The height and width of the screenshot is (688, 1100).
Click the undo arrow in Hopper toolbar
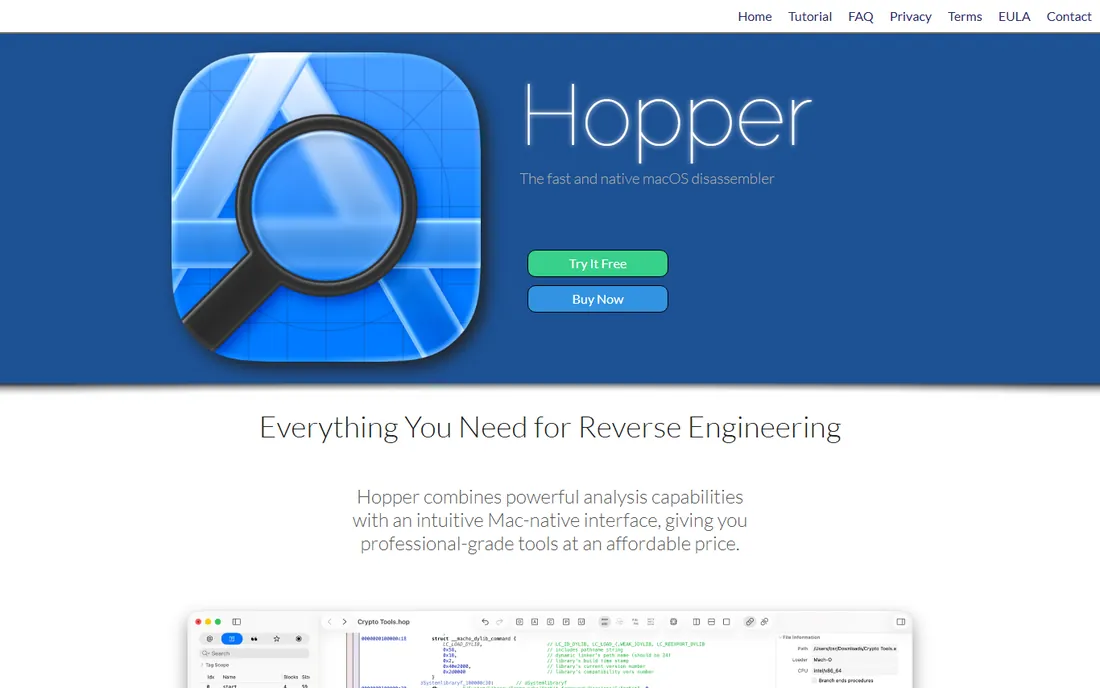point(485,621)
